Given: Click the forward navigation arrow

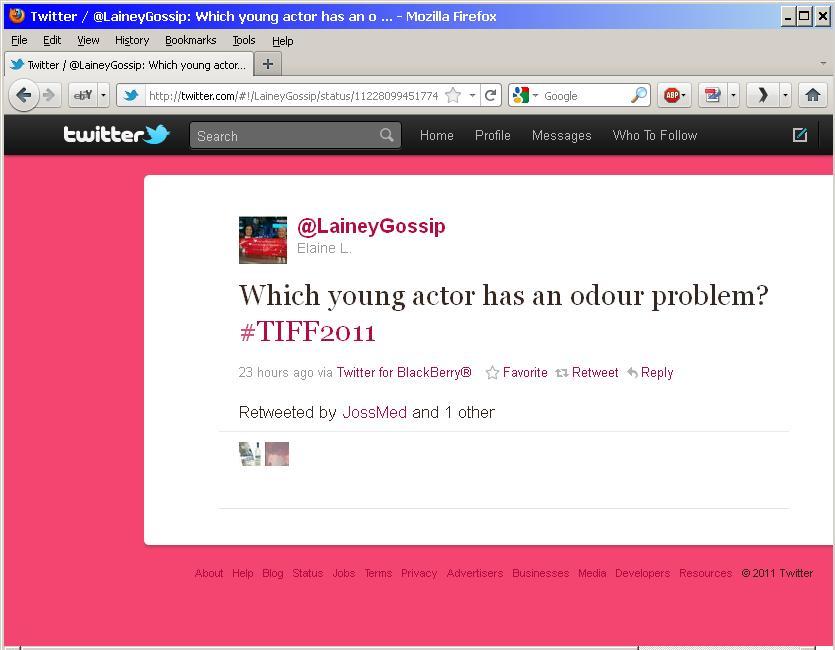Looking at the screenshot, I should point(49,95).
